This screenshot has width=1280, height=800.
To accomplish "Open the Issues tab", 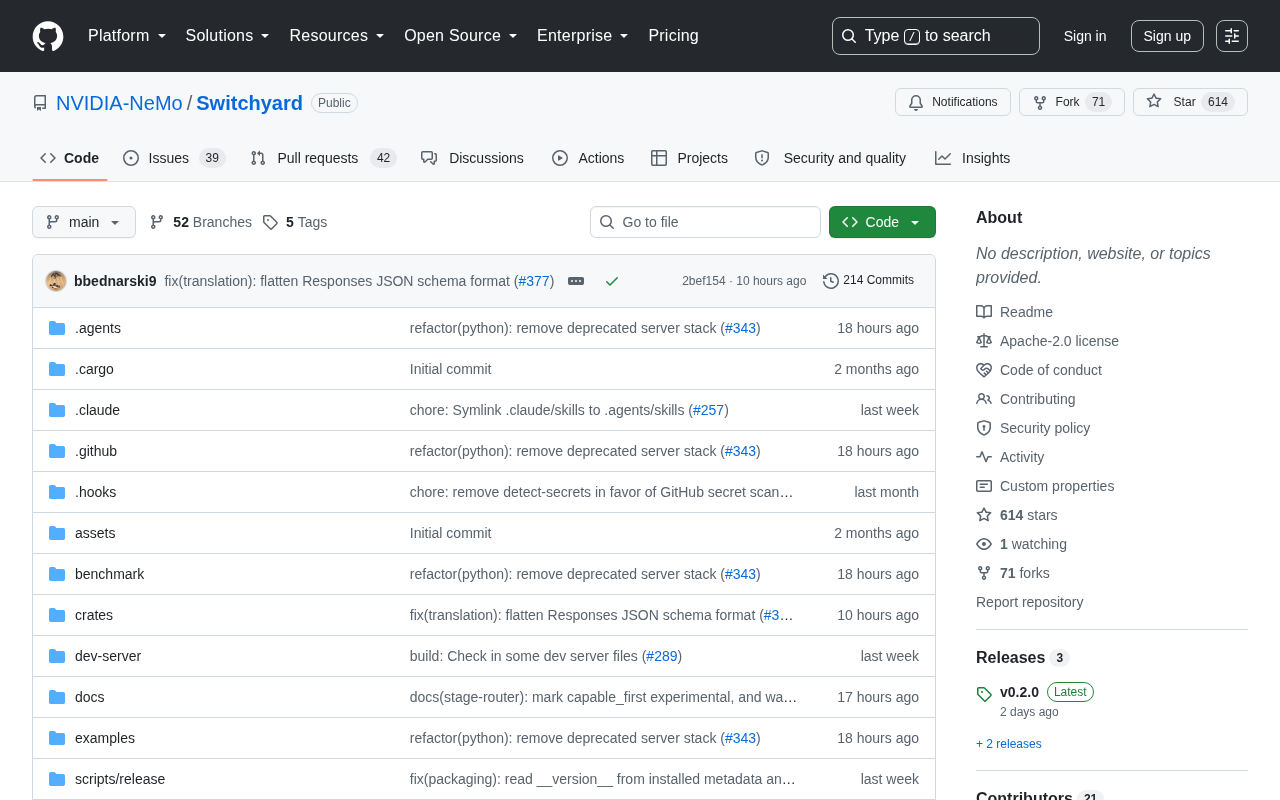I will (174, 158).
